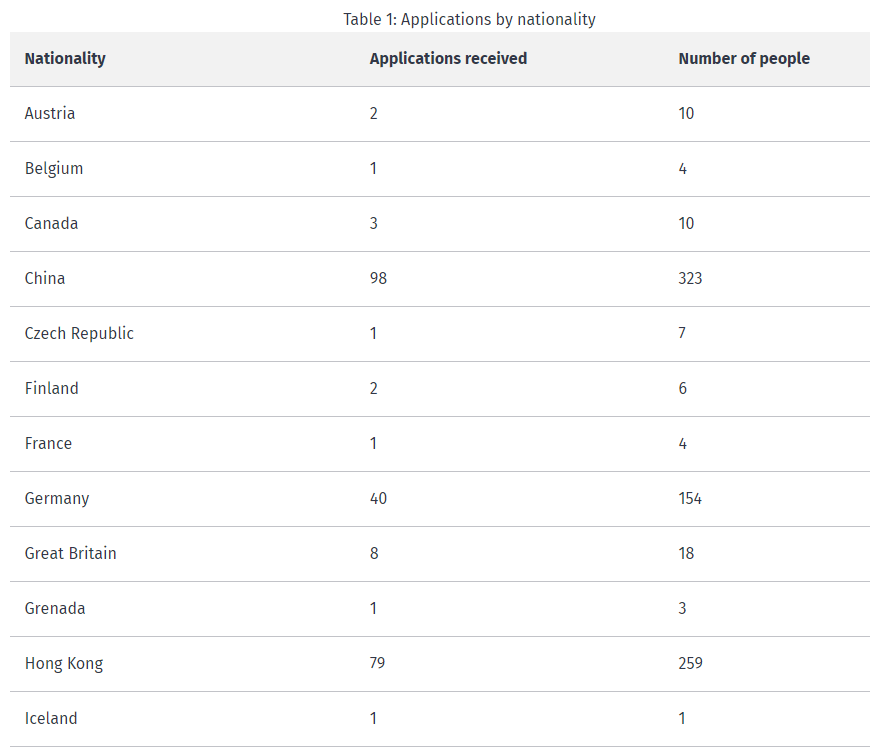This screenshot has width=870, height=749.
Task: Select the France row label
Action: [x=48, y=444]
